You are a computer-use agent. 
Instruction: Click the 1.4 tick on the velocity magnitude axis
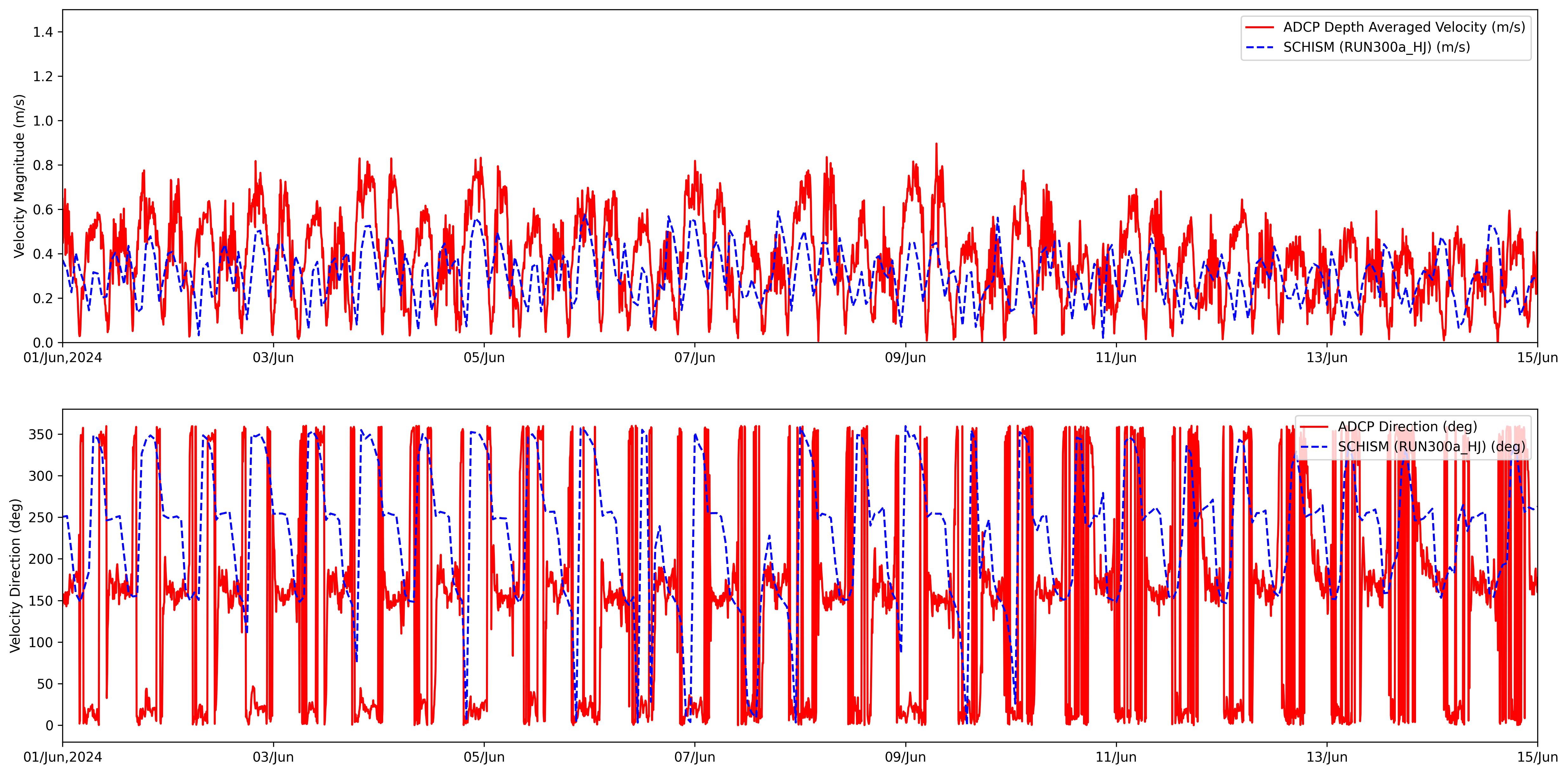click(x=43, y=32)
